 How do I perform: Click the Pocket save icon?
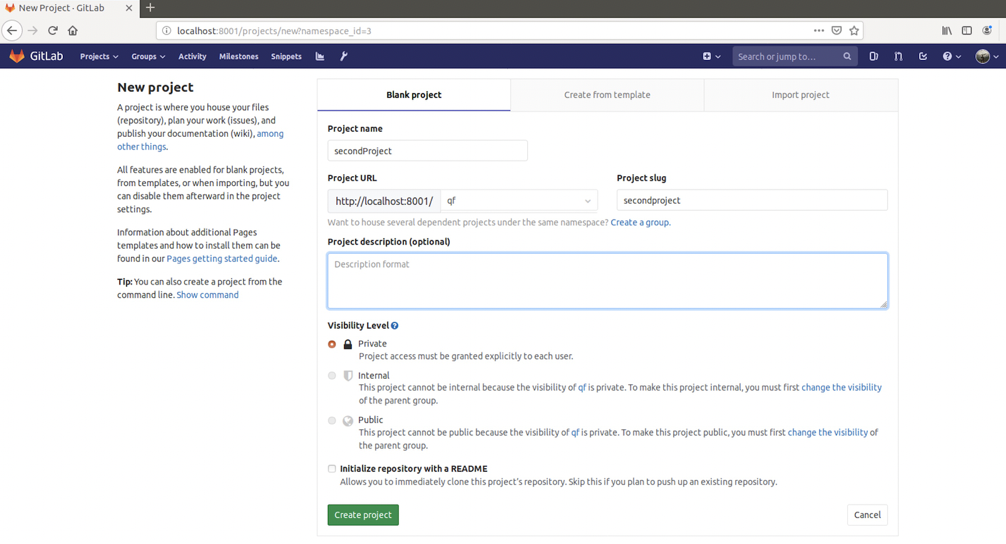pos(837,30)
